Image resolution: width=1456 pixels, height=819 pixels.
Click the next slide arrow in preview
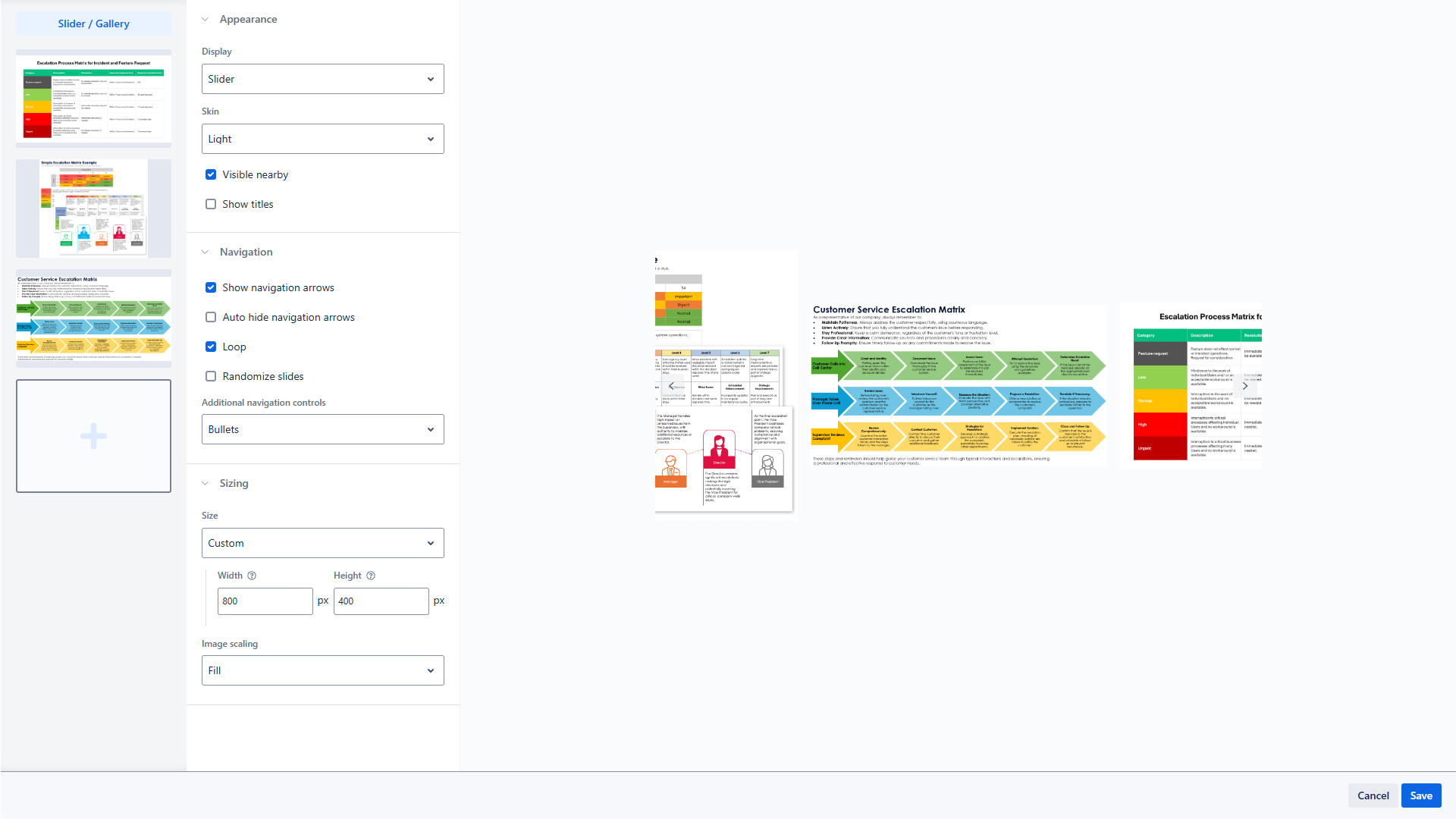click(1244, 386)
